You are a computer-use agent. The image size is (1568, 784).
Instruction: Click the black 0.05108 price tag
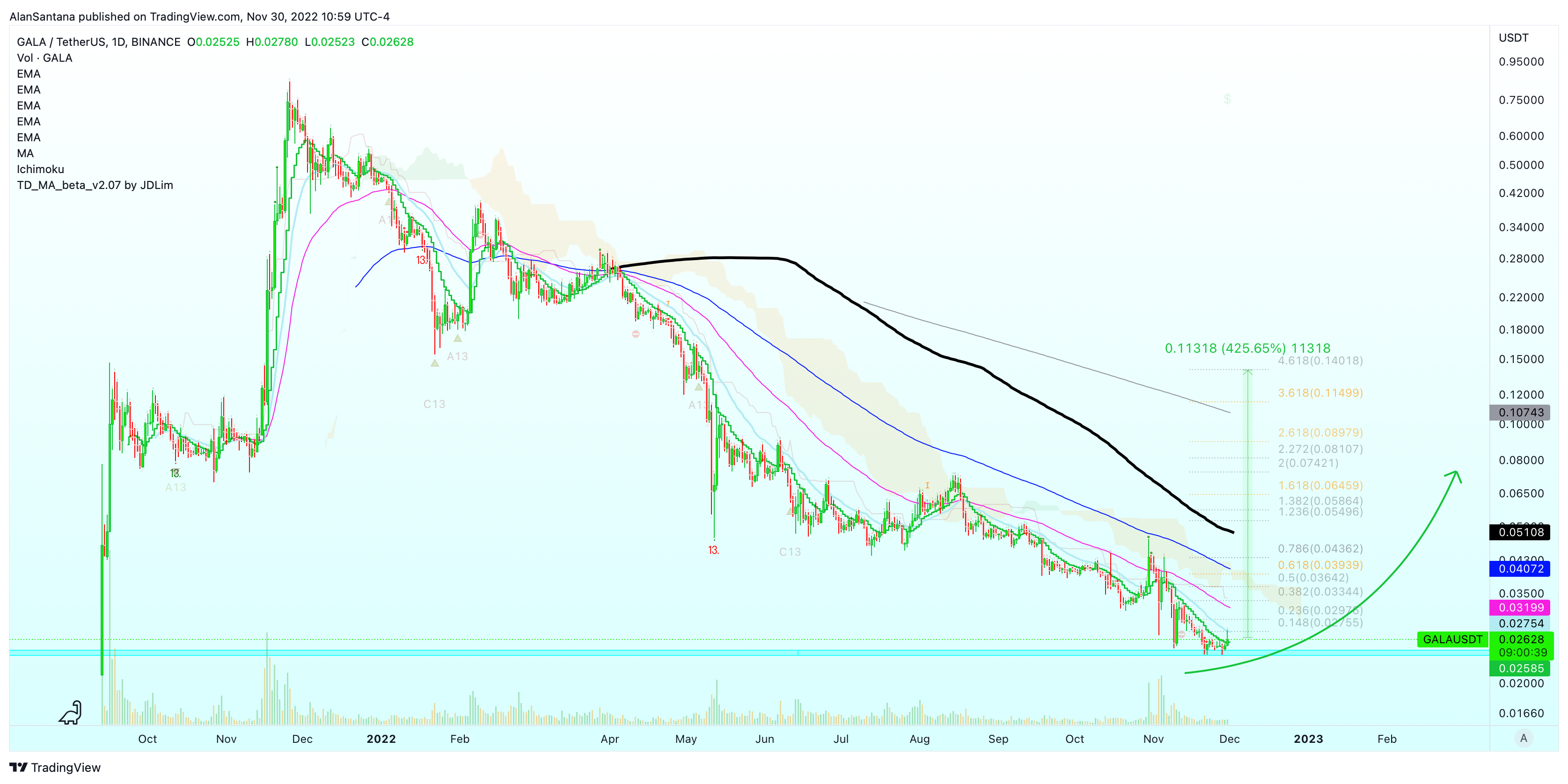click(x=1520, y=532)
